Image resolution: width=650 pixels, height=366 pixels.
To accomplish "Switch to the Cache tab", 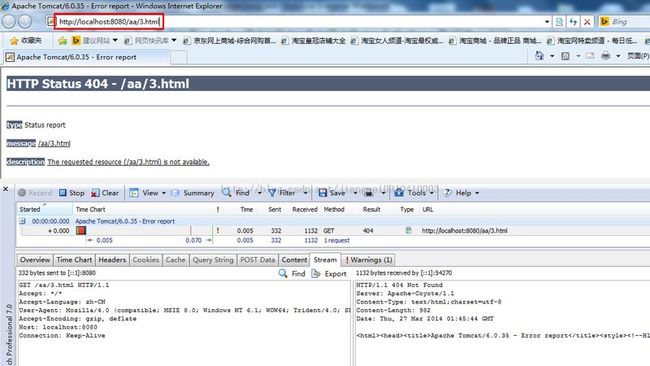I will [175, 260].
